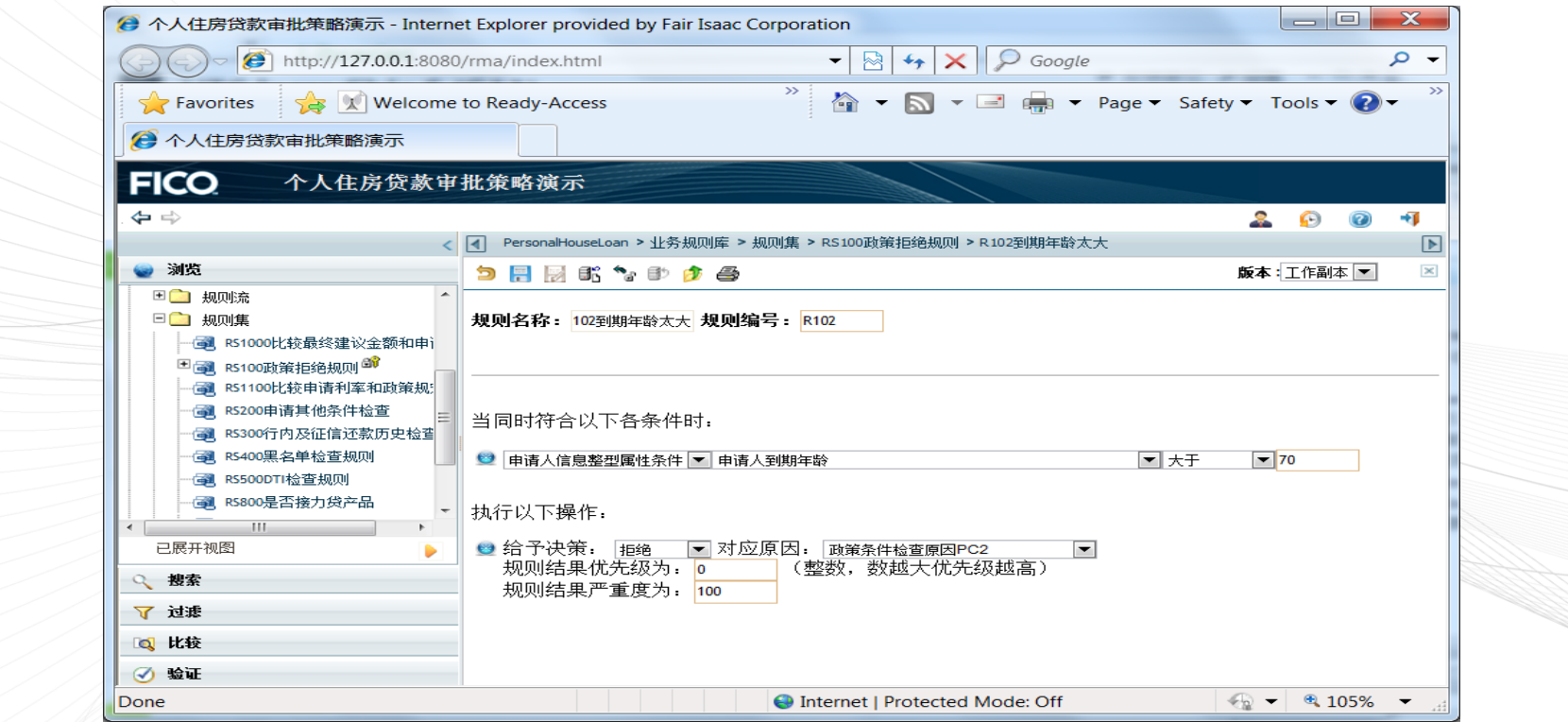Screen dimensions: 1568x722
Task: Click the undo arrow in the rule toolbar
Action: [486, 273]
